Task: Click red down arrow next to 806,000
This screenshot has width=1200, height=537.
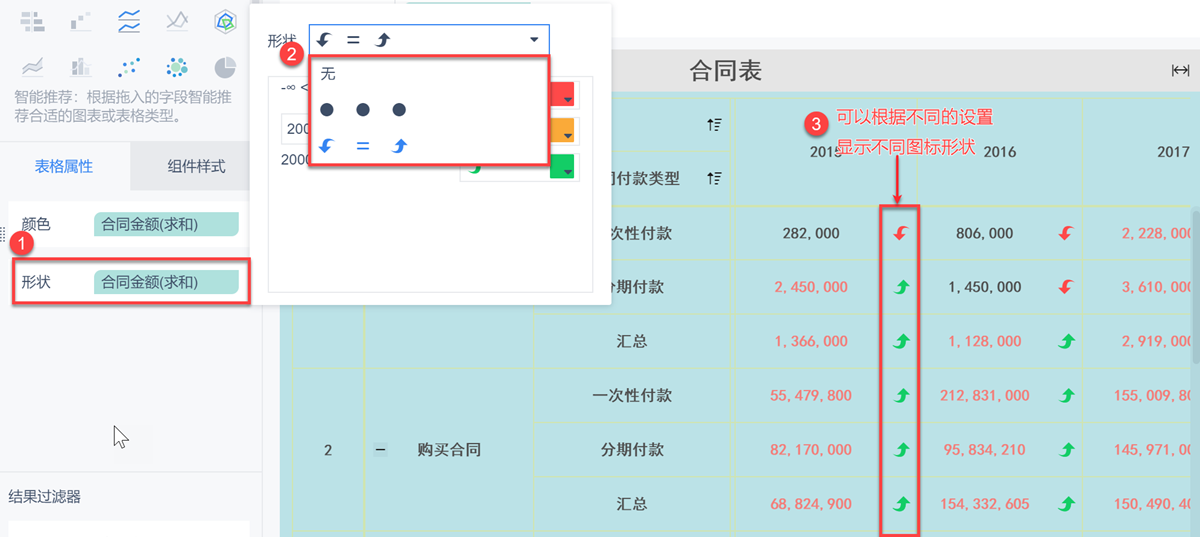Action: 1066,233
